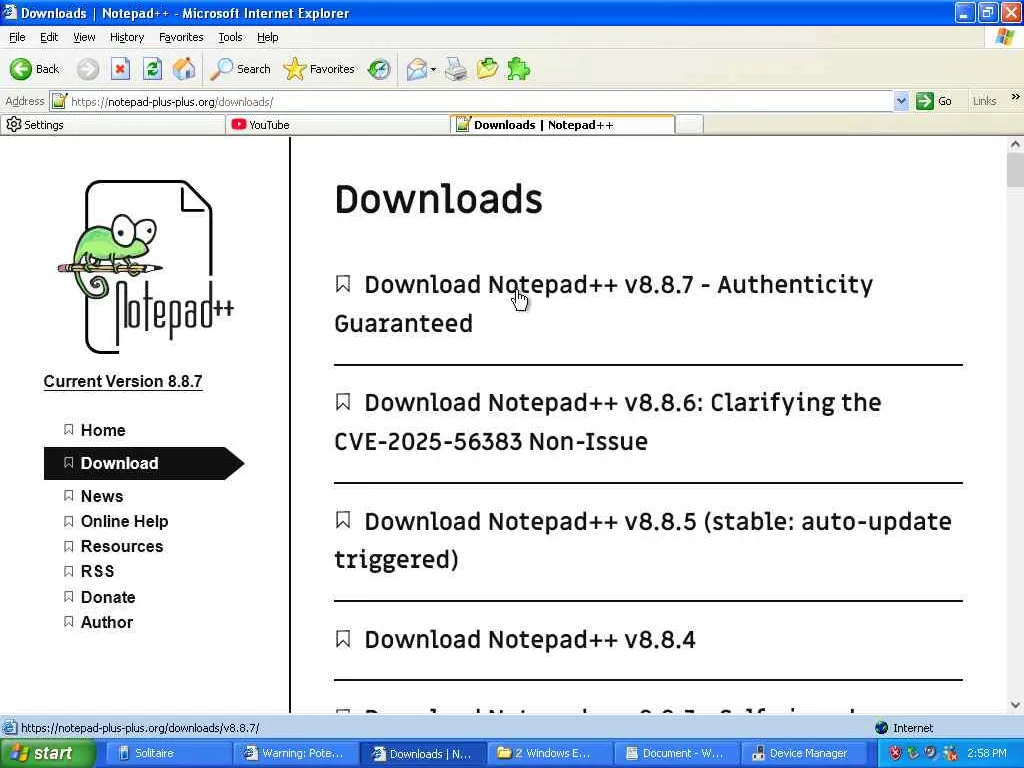Viewport: 1024px width, 768px height.
Task: Open the Windows start menu
Action: tap(48, 753)
